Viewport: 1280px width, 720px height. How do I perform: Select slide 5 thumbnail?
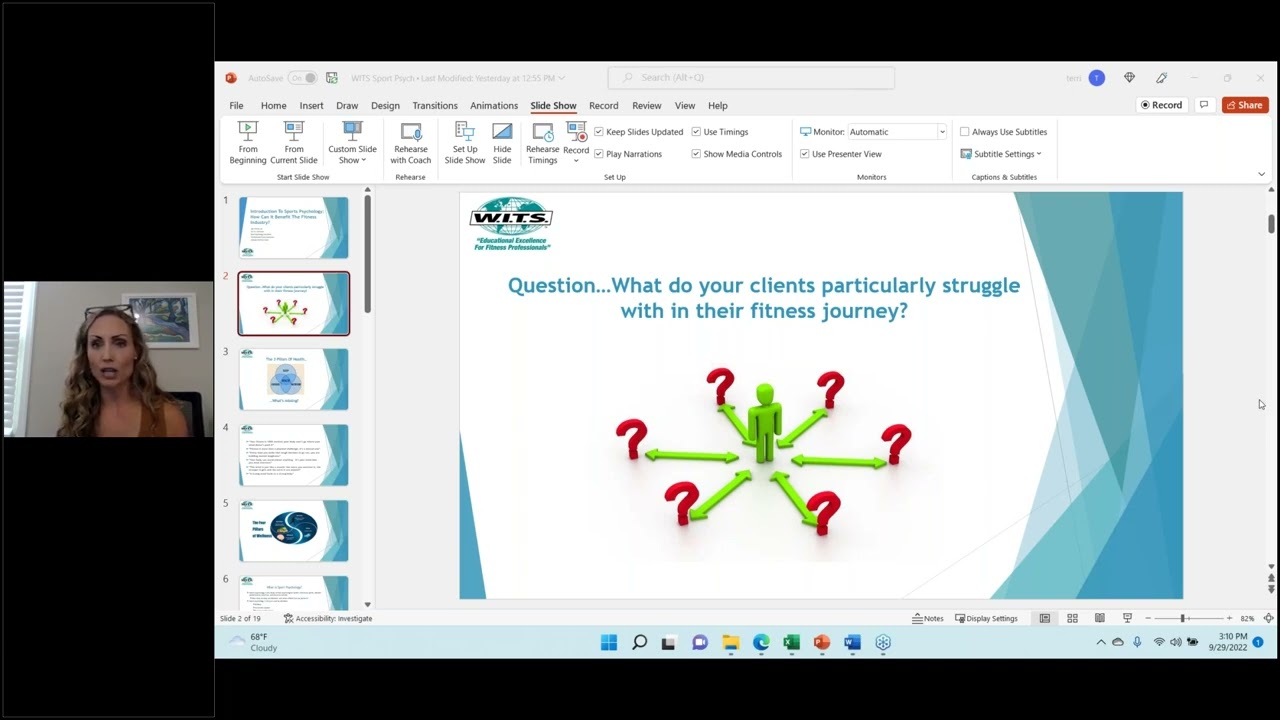point(294,531)
